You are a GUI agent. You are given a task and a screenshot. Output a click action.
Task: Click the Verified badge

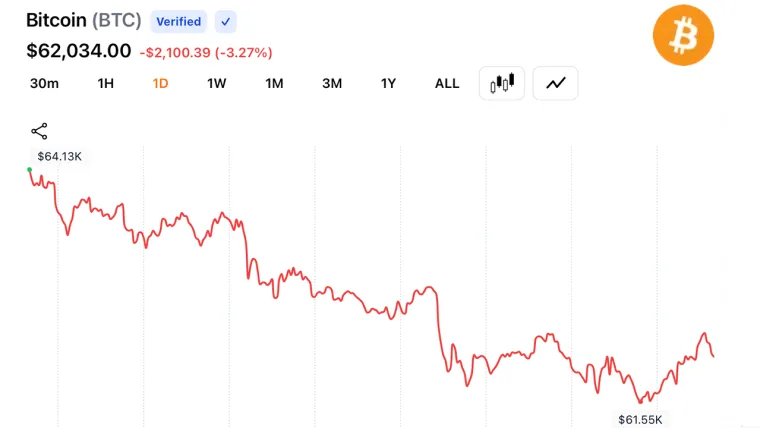click(178, 22)
